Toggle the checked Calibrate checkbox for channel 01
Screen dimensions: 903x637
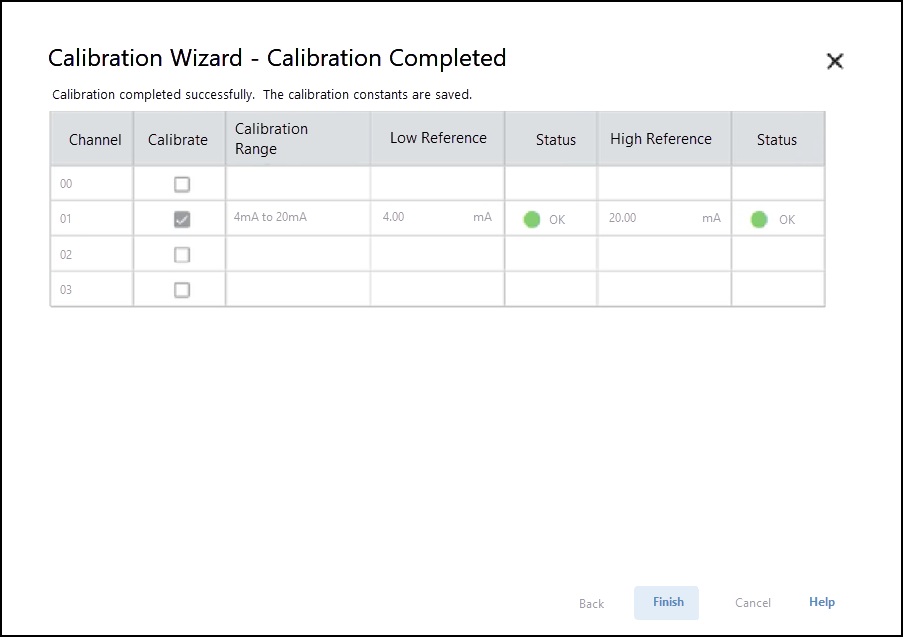[182, 219]
